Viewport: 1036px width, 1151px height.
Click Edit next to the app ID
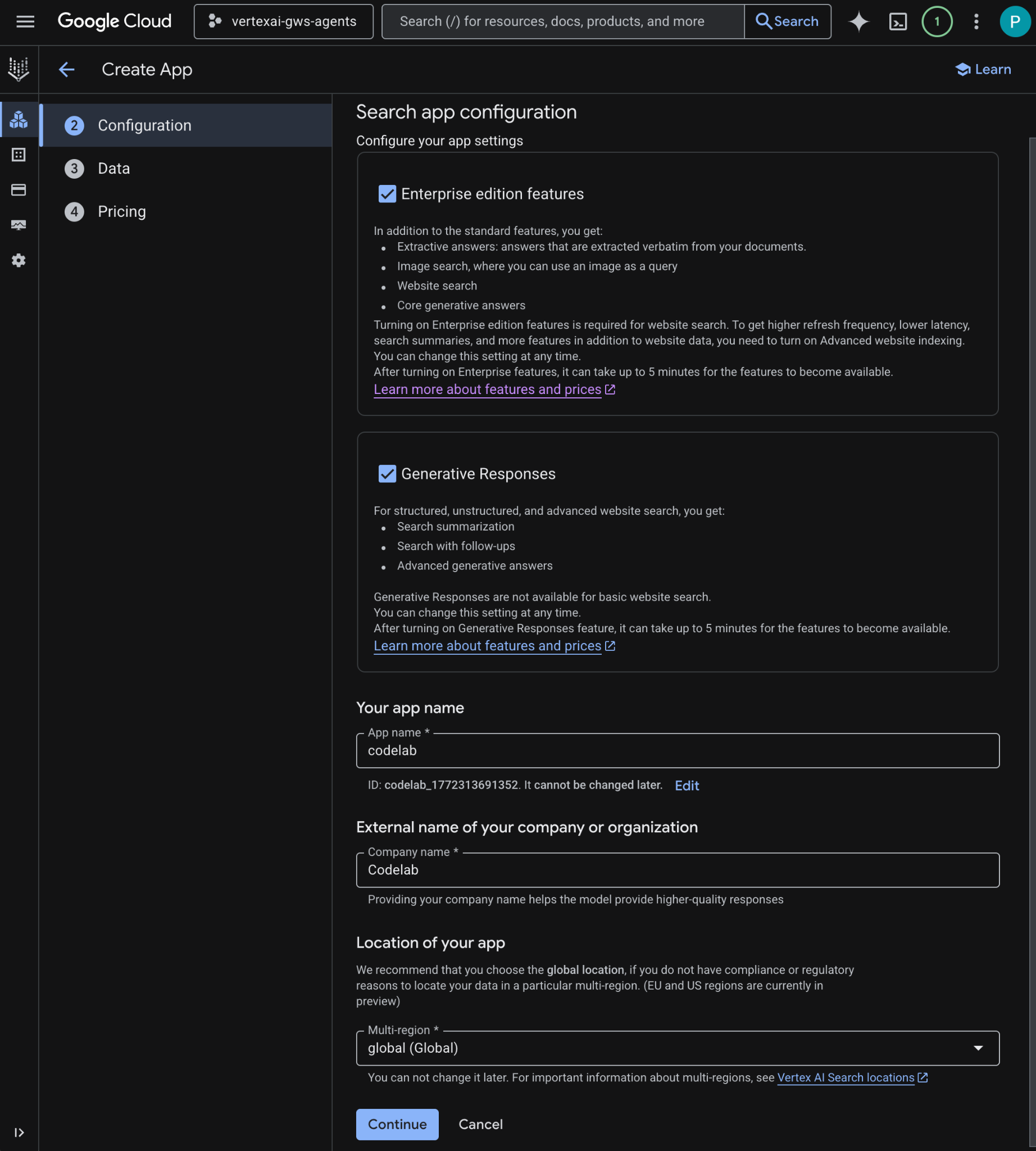(x=687, y=785)
